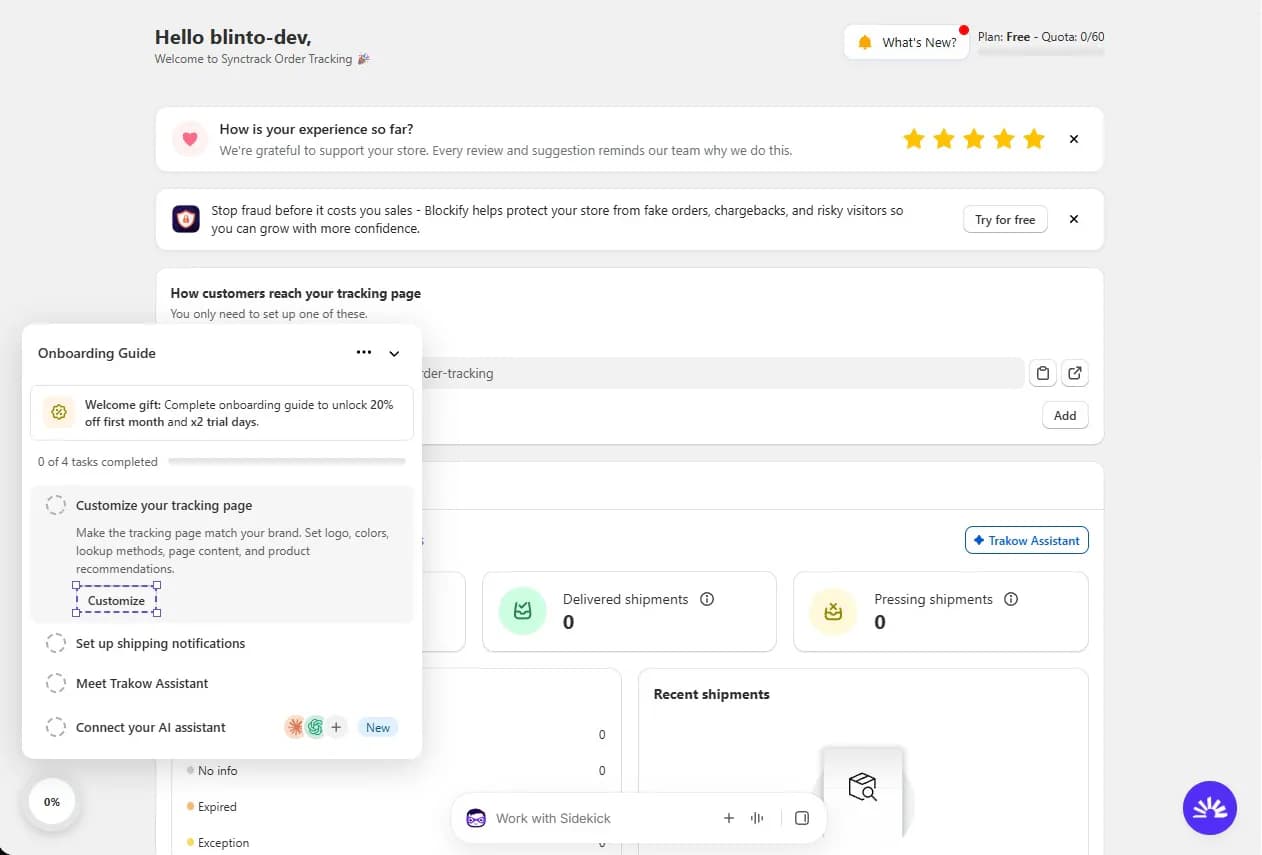1262x855 pixels.
Task: Click the pink heart review icon
Action: 189,139
